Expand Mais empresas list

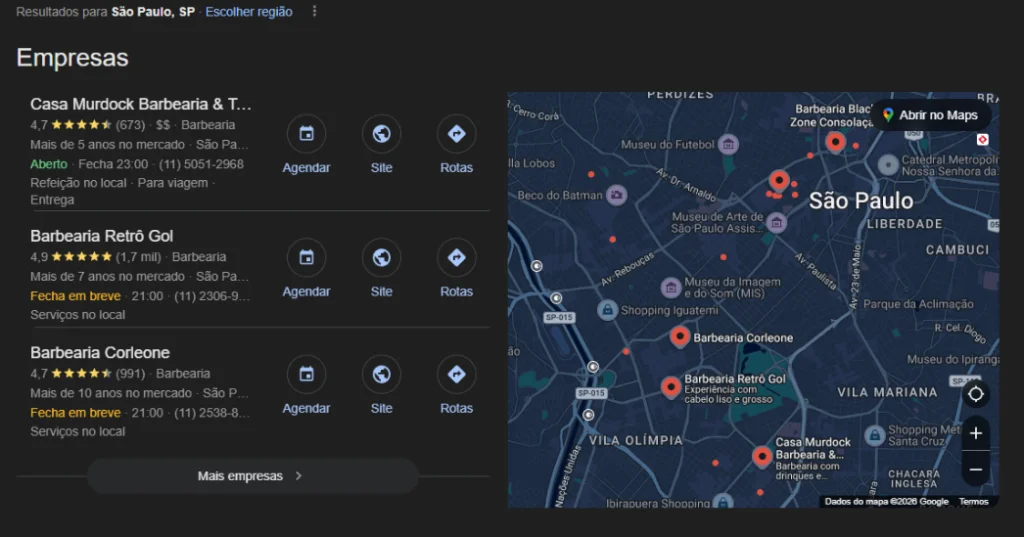click(253, 476)
